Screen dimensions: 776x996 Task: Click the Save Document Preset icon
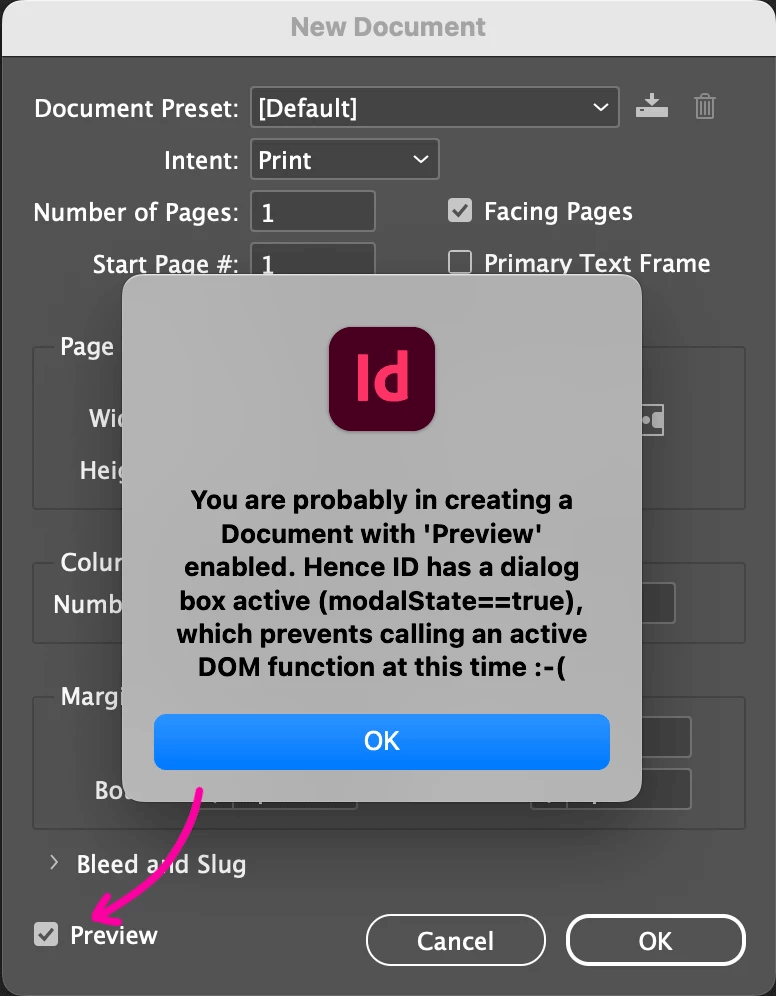[x=650, y=106]
